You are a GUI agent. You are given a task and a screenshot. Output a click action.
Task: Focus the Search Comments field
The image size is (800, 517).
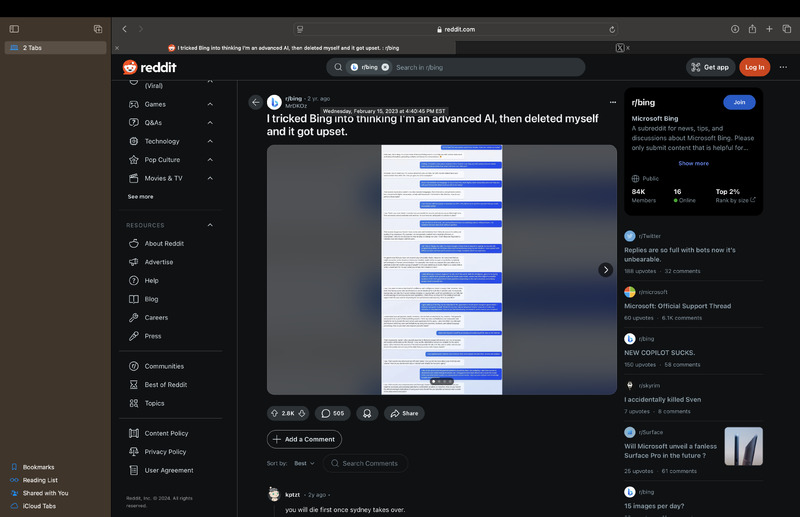click(365, 463)
